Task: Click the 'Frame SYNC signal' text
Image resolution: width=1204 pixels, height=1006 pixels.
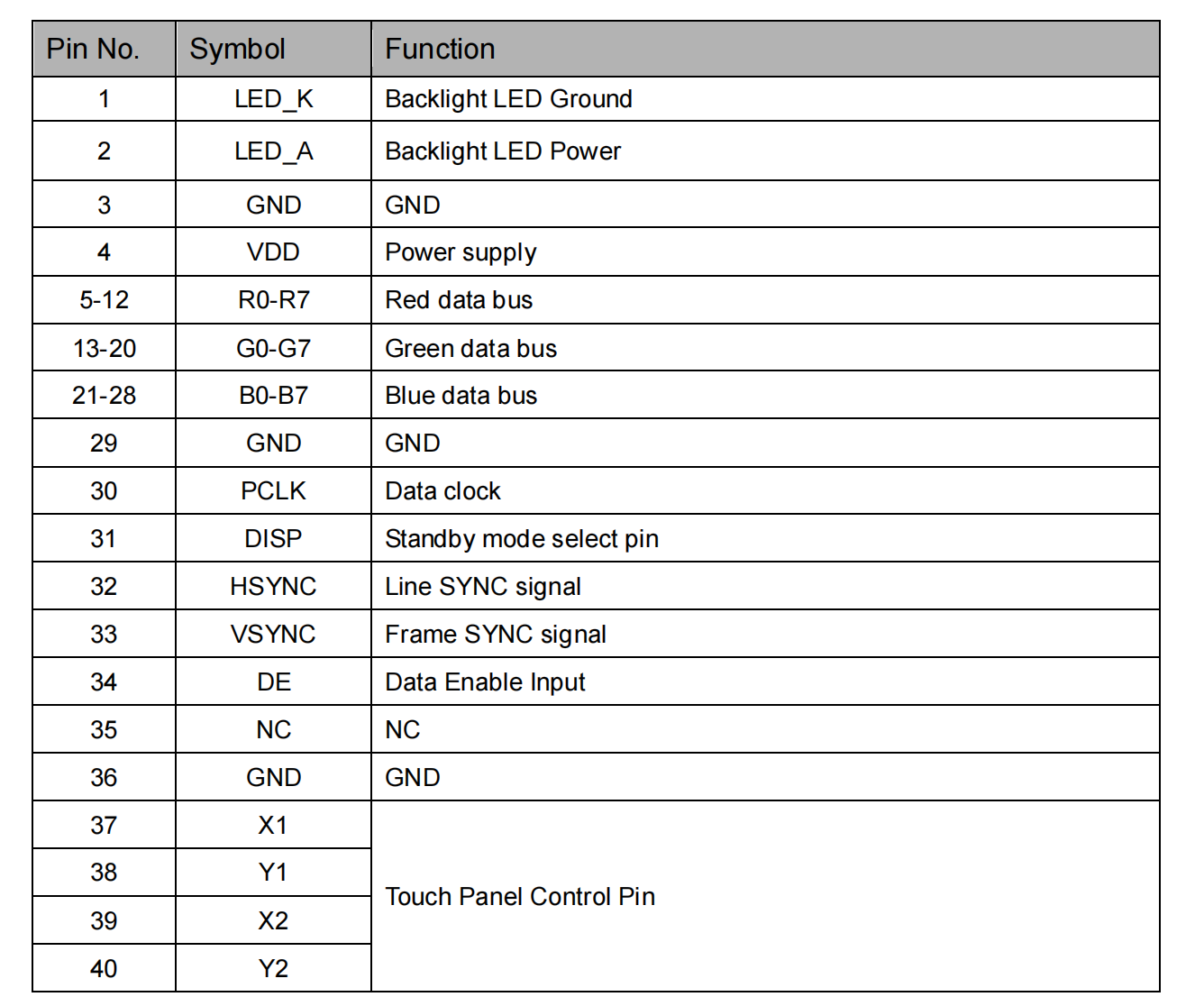Action: point(496,635)
